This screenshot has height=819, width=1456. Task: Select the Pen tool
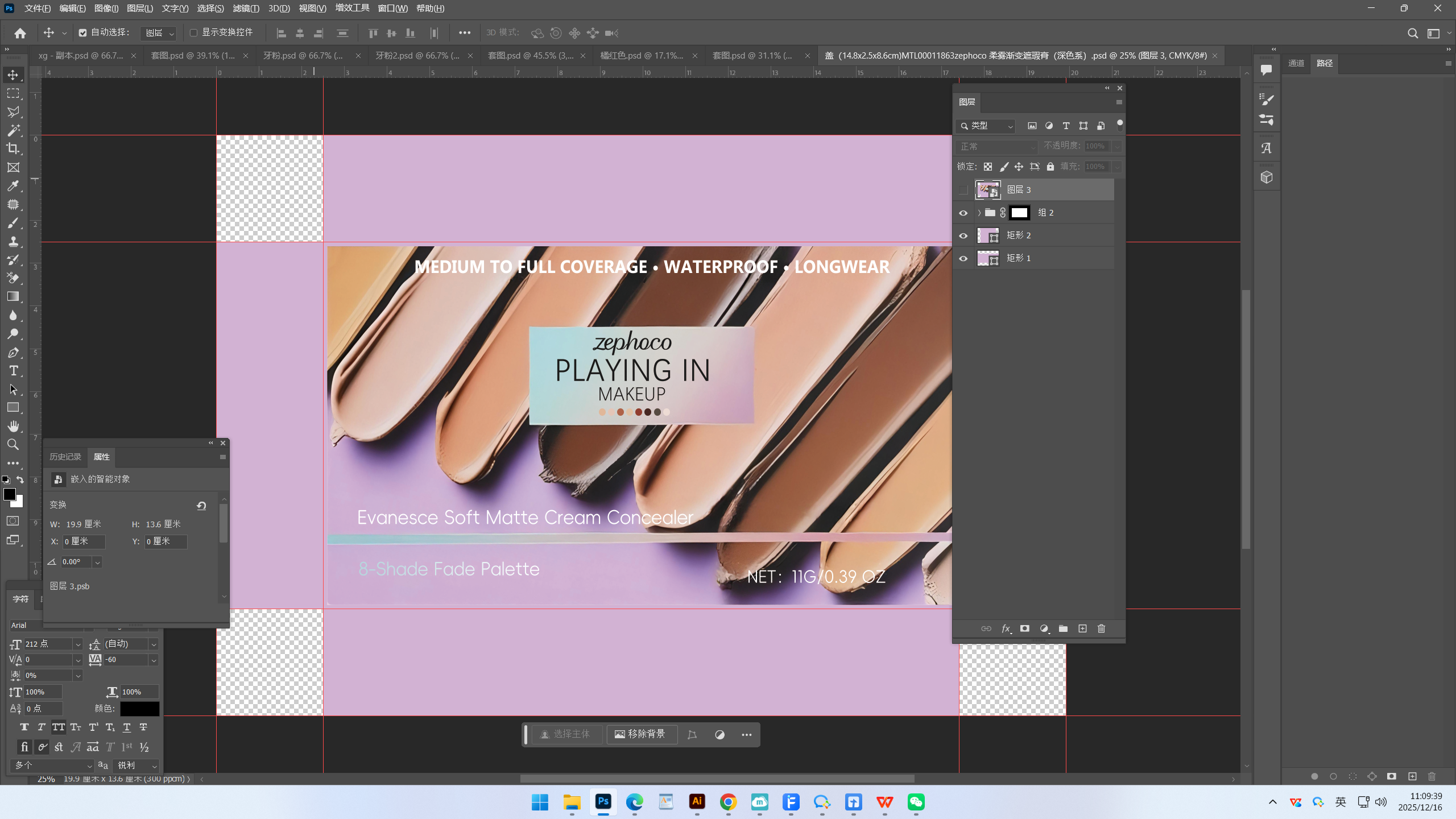click(13, 353)
